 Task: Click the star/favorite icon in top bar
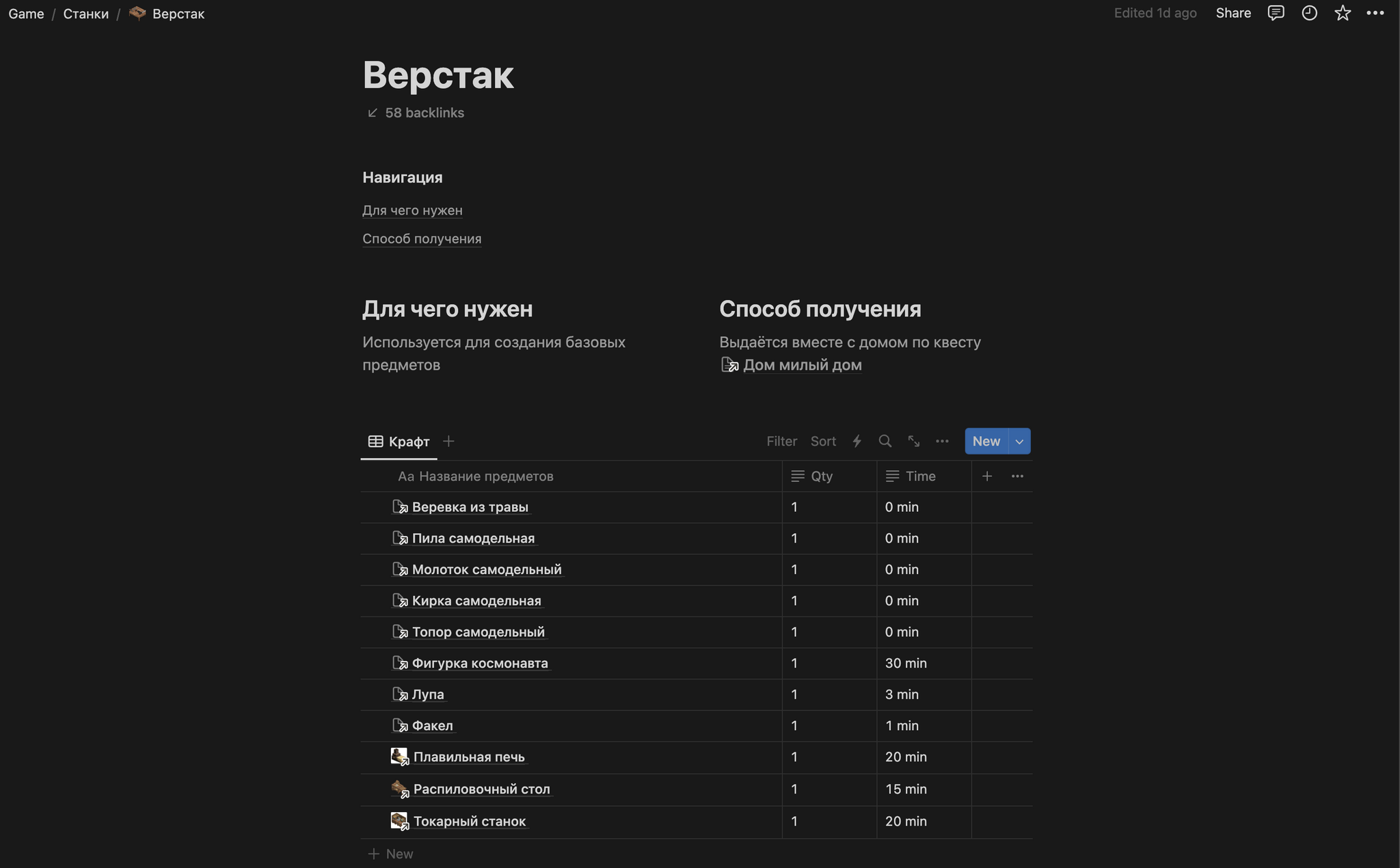[x=1343, y=14]
